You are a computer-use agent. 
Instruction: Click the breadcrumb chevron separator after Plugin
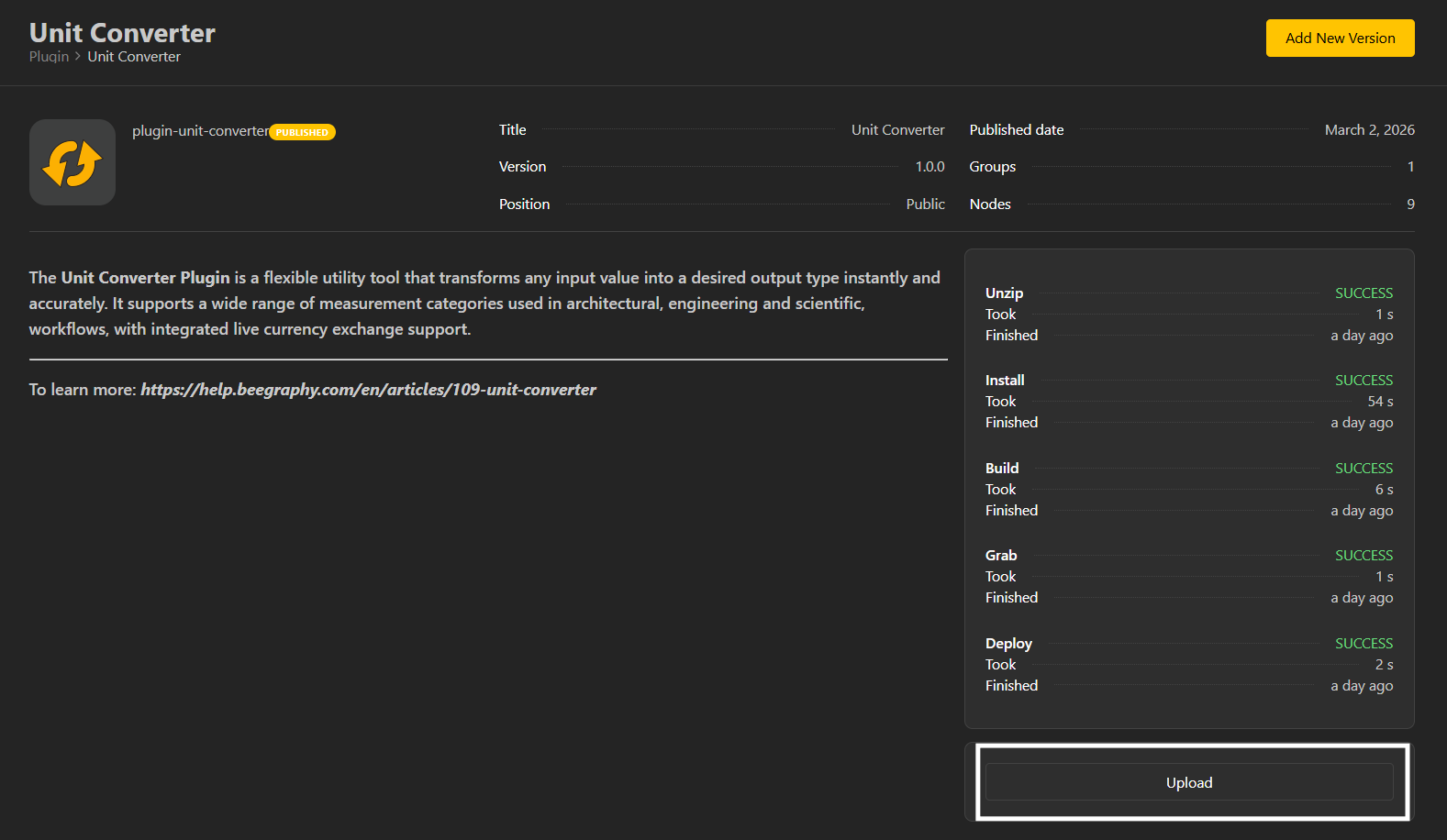78,57
